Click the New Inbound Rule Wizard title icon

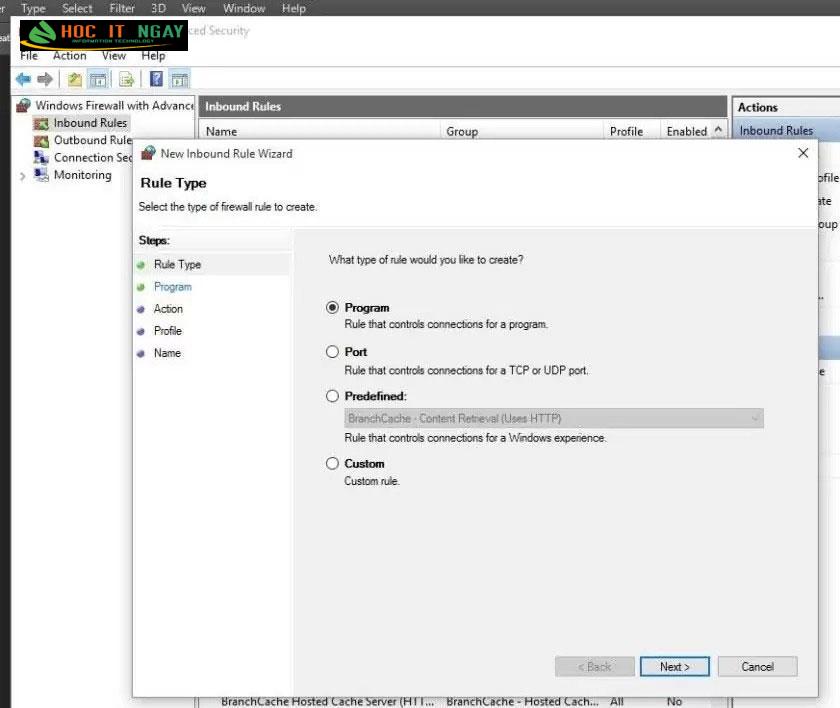coord(148,153)
